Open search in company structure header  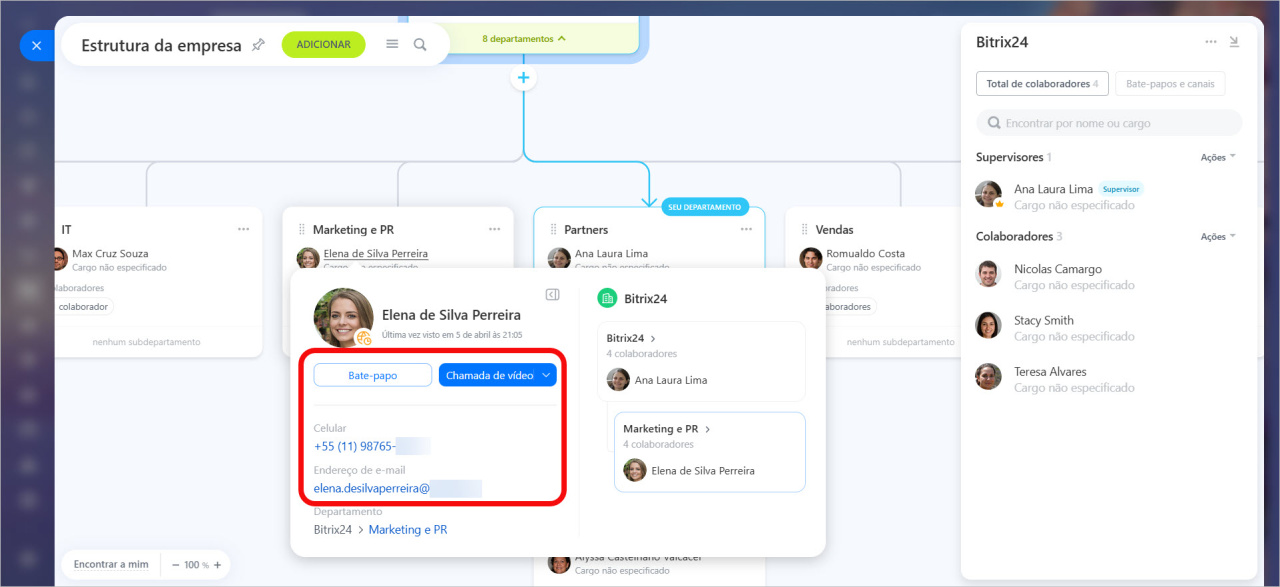420,45
